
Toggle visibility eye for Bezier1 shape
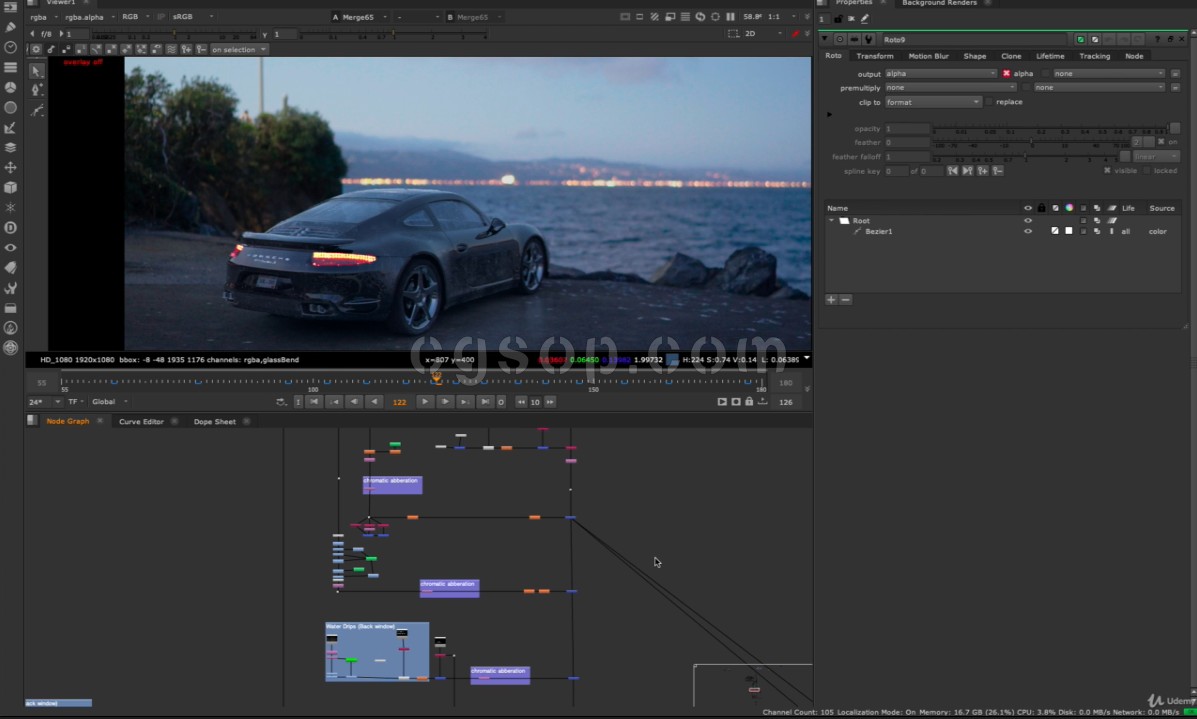point(1027,231)
